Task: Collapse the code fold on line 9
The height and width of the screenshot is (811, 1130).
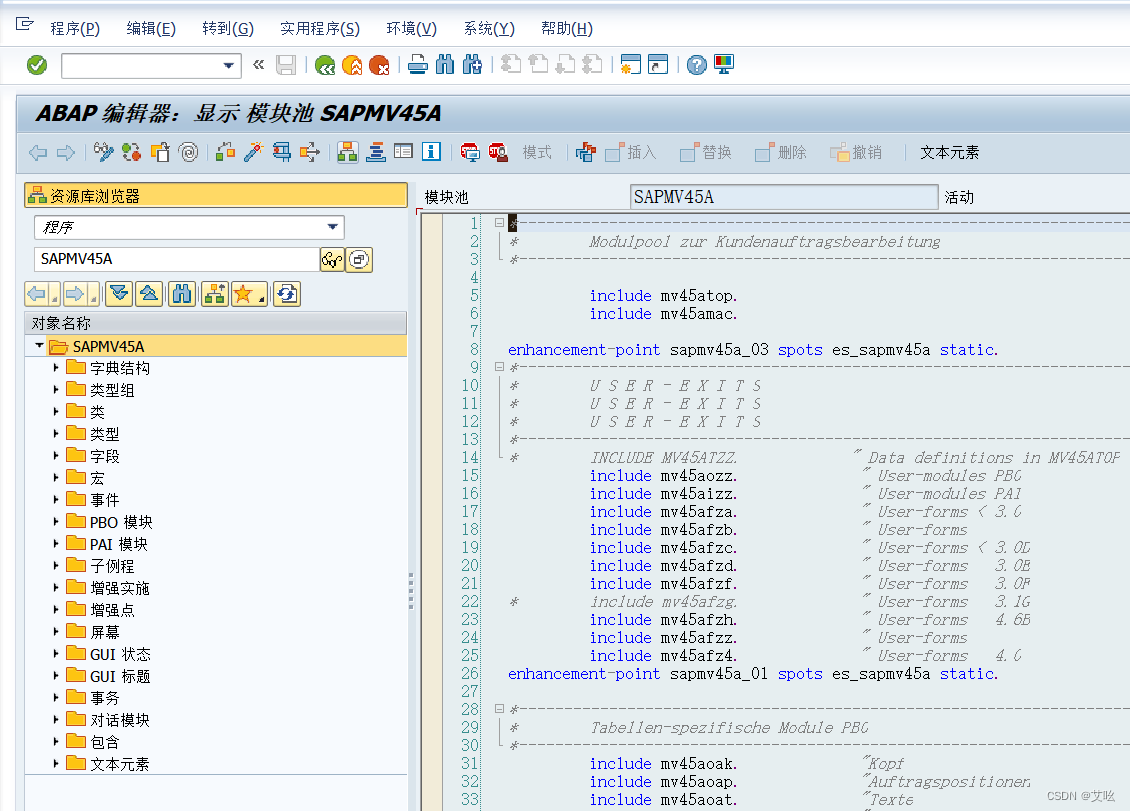Action: click(x=499, y=367)
